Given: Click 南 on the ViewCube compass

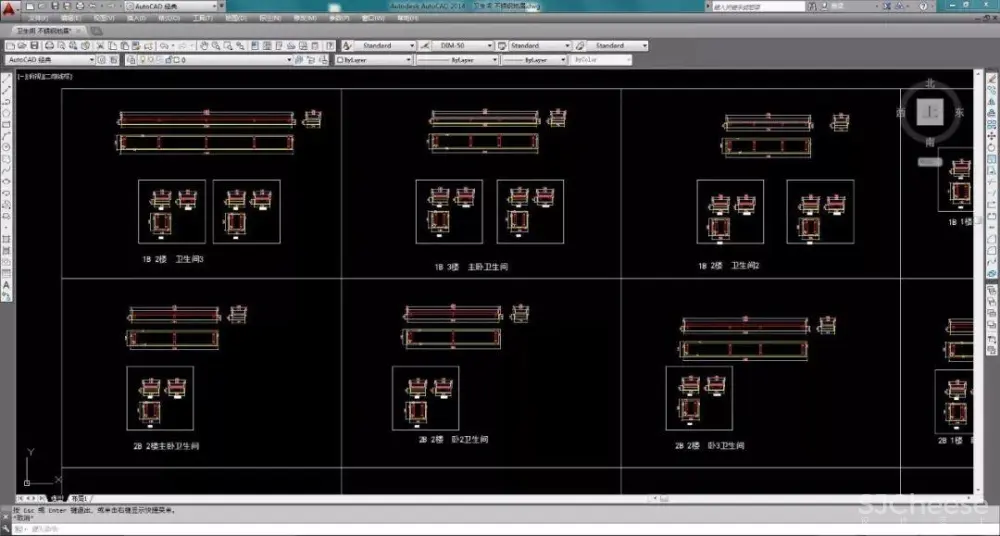Looking at the screenshot, I should pos(930,142).
